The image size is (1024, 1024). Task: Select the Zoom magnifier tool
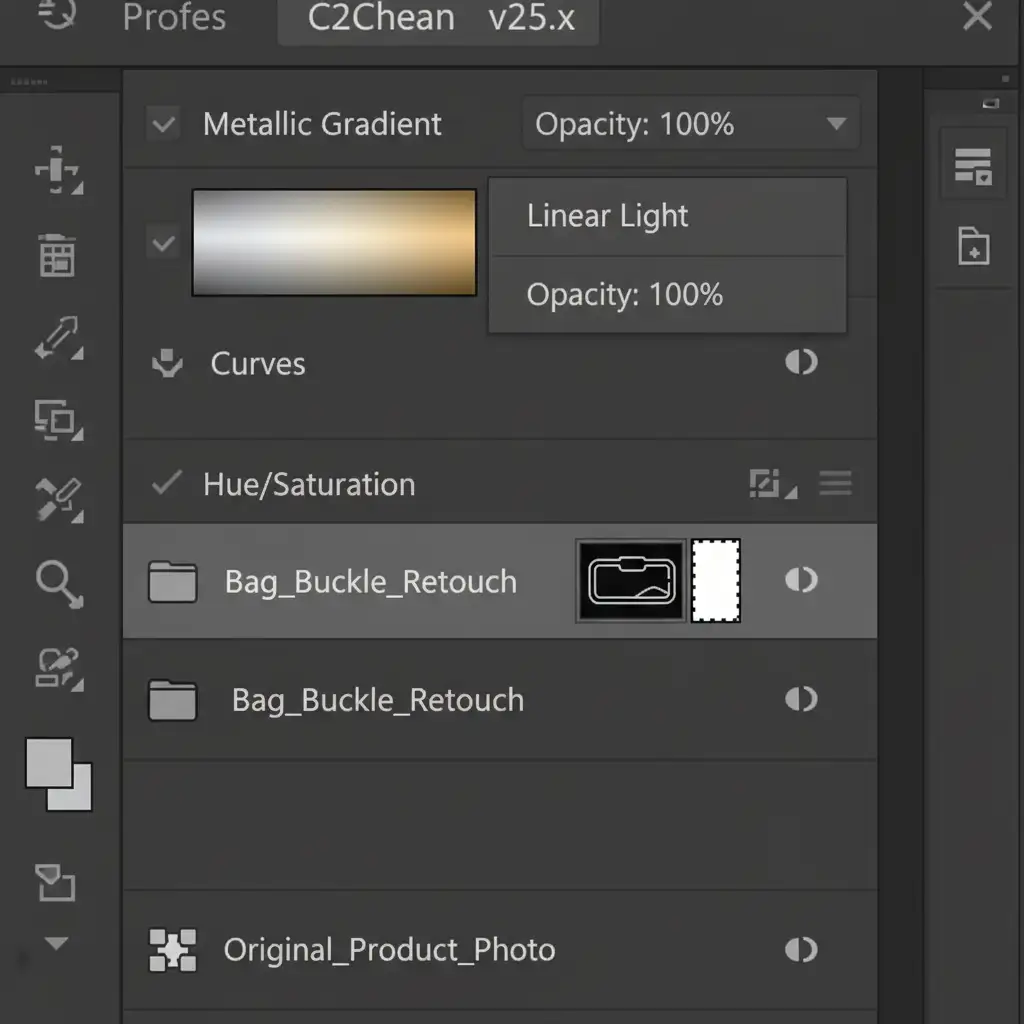point(59,582)
